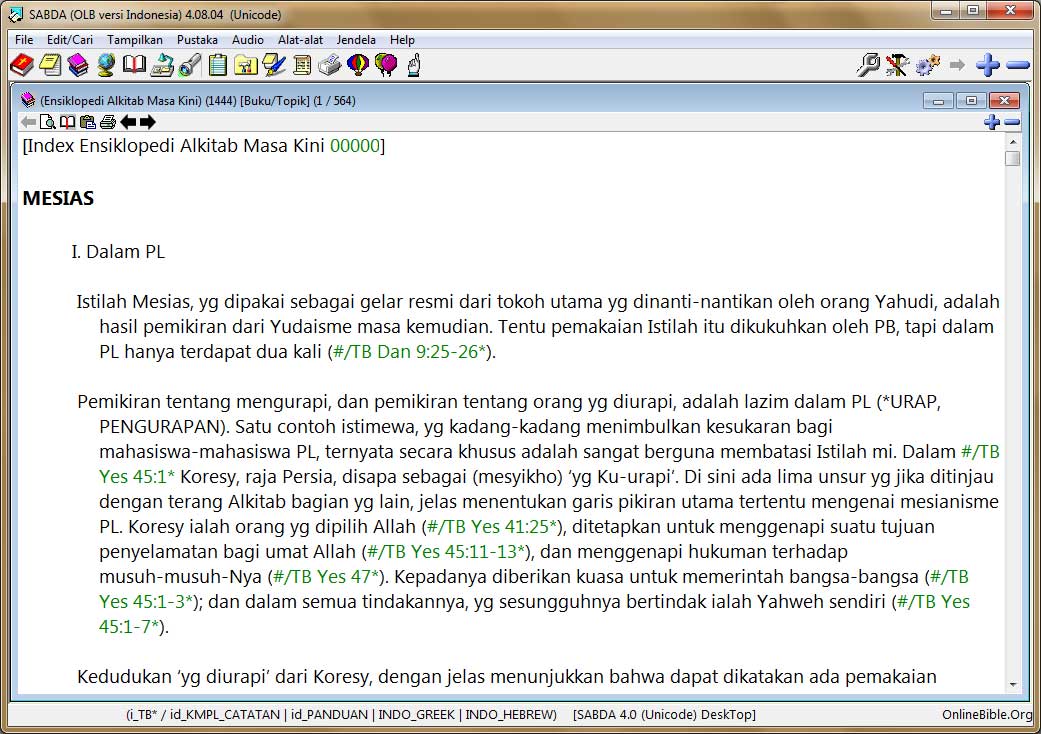This screenshot has height=734, width=1041.
Task: Open the red Bible book icon
Action: click(22, 65)
